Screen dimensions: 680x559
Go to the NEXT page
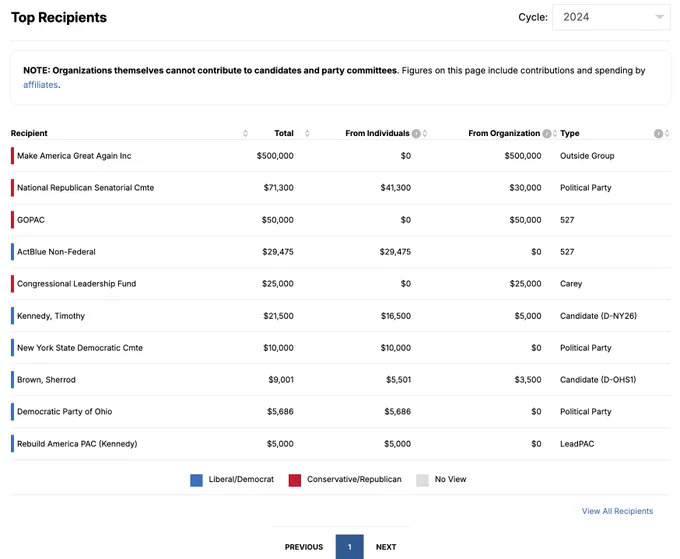click(386, 547)
